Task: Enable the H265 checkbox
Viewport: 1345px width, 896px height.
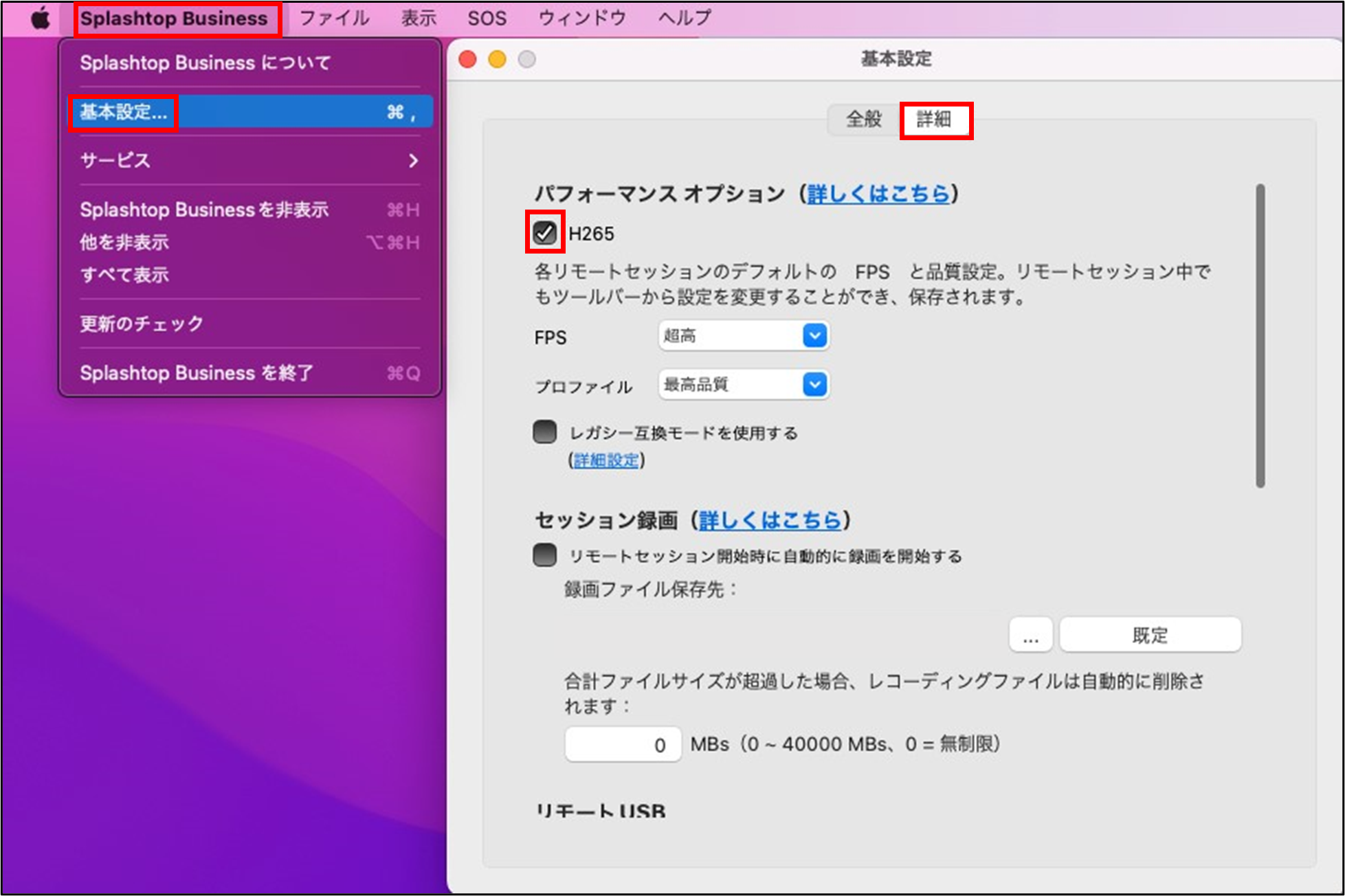Action: [x=544, y=233]
